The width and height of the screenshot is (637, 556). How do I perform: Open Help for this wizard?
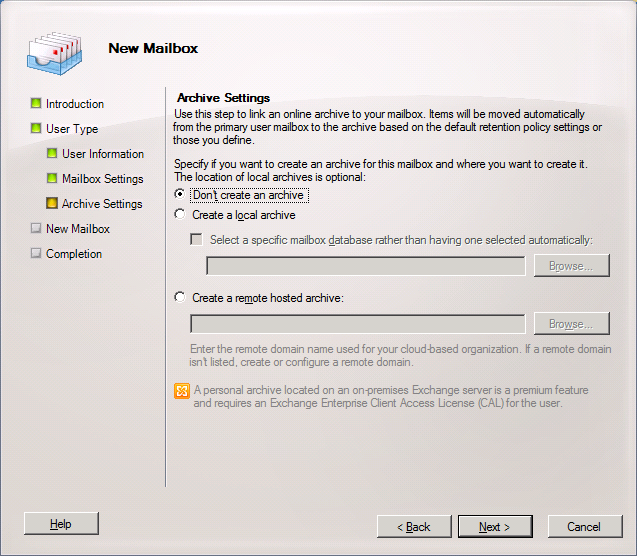(x=61, y=524)
